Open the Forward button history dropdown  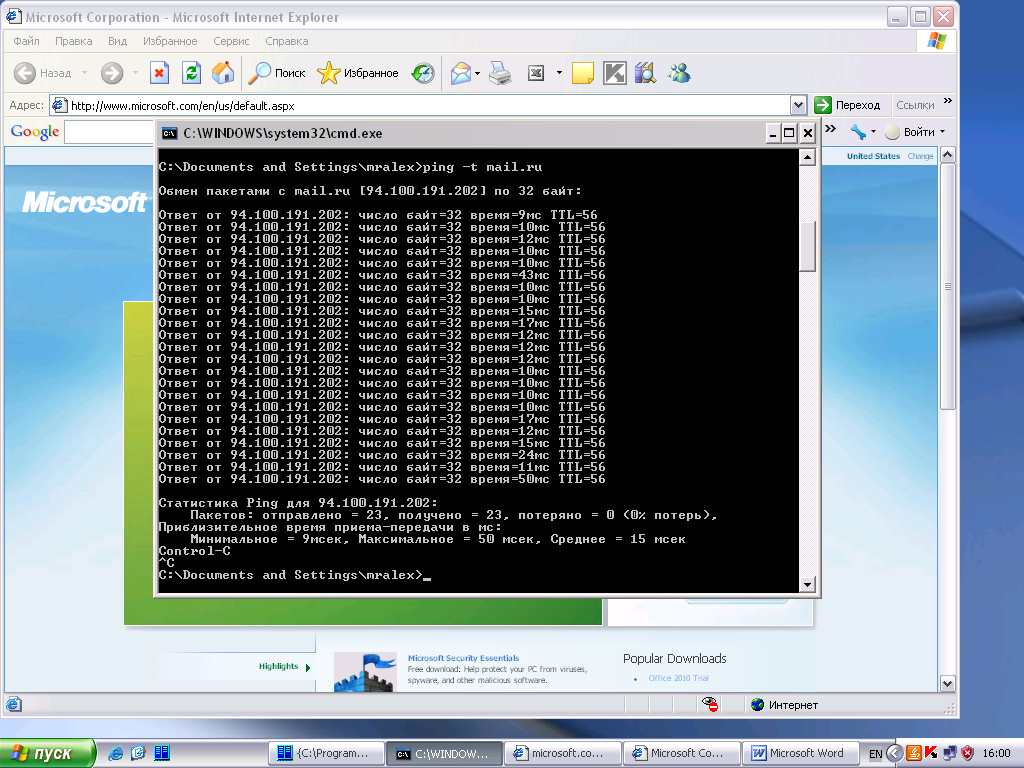click(135, 73)
